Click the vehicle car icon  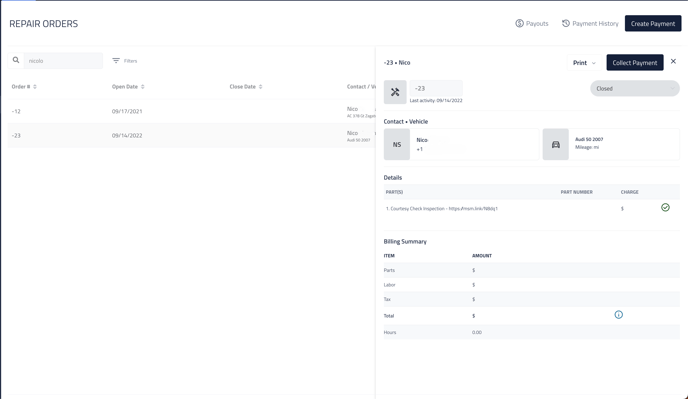(555, 144)
